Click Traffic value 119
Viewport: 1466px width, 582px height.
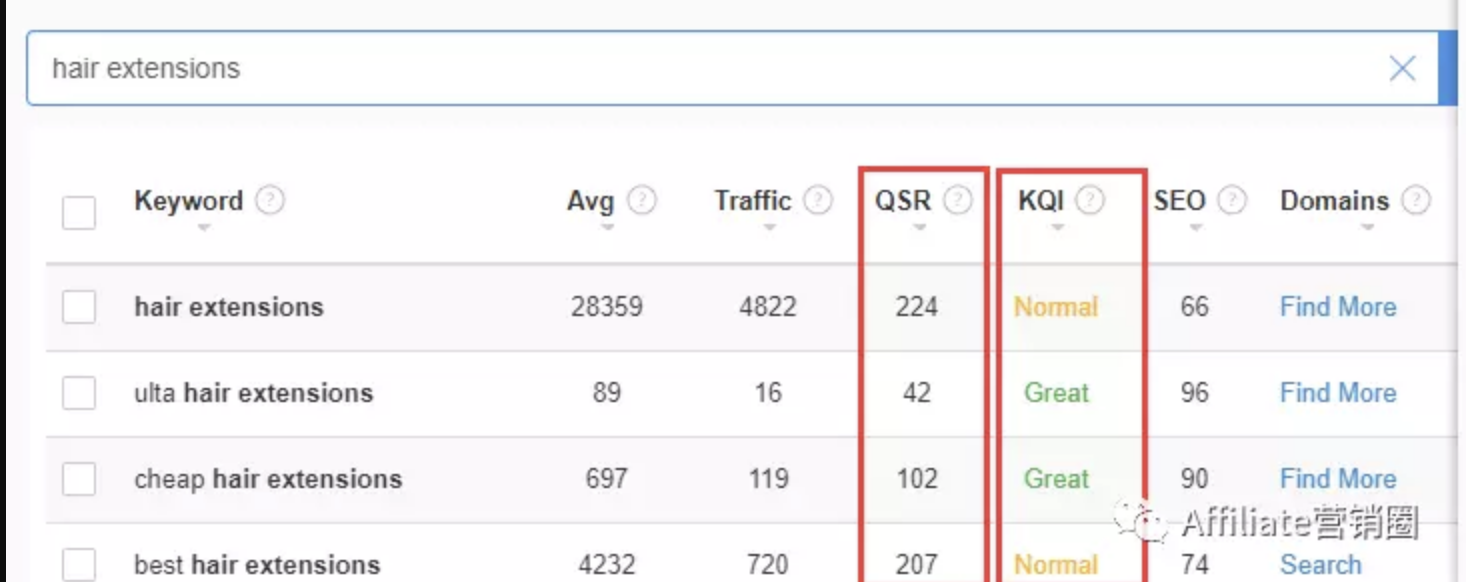768,479
